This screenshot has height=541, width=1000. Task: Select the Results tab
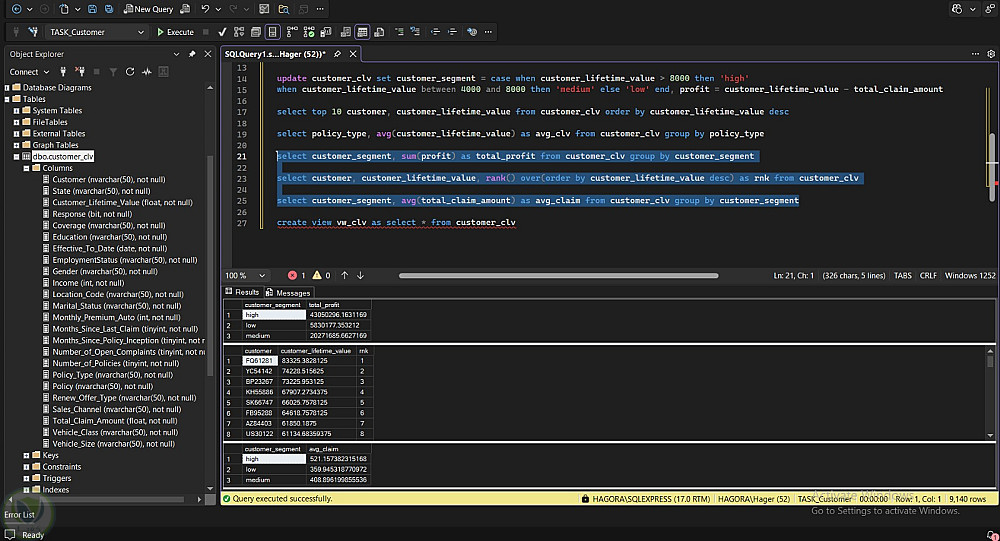tap(242, 293)
